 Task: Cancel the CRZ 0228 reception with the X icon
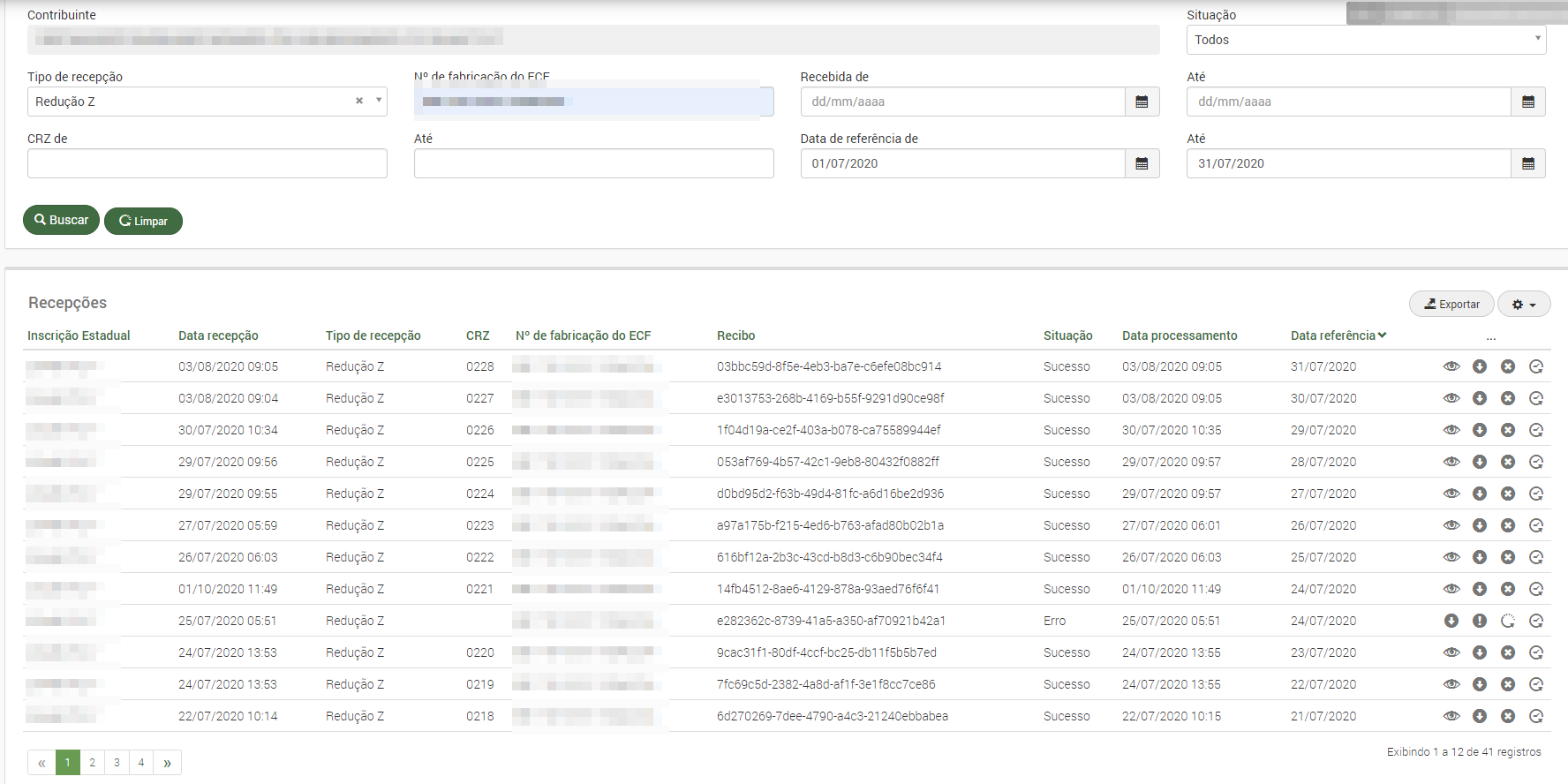1508,366
